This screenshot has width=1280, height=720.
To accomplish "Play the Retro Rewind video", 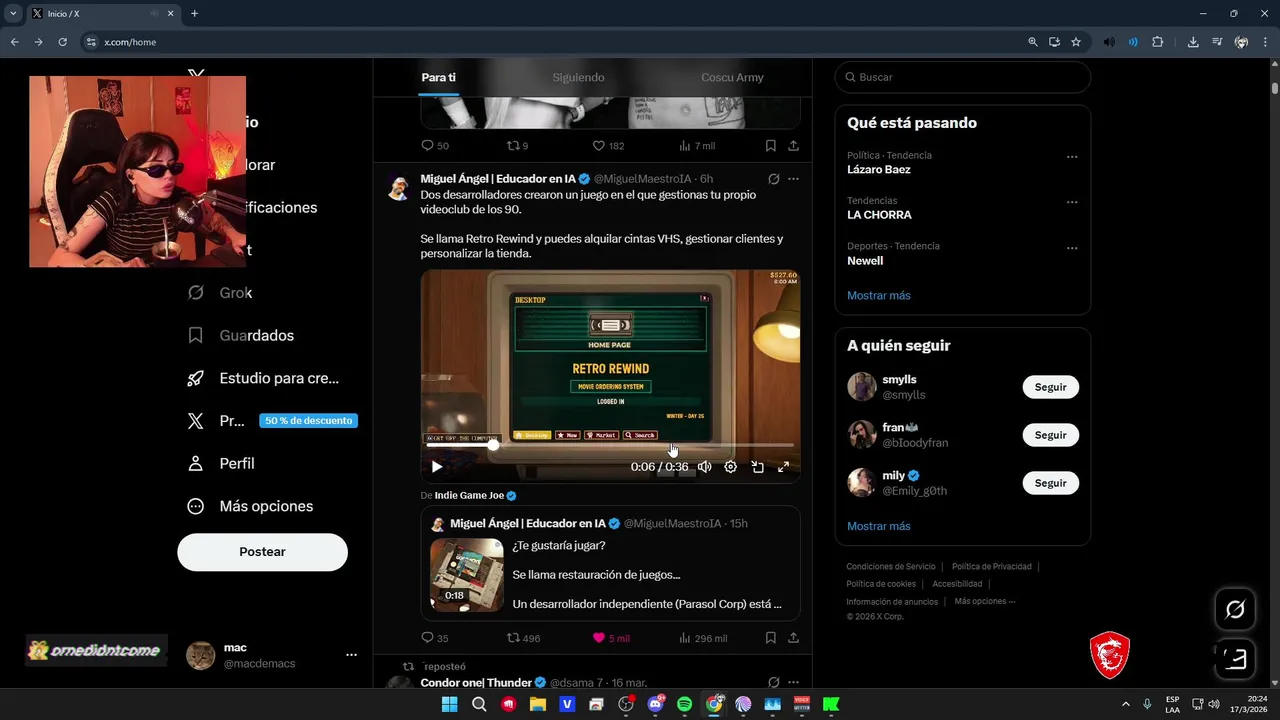I will pos(437,467).
